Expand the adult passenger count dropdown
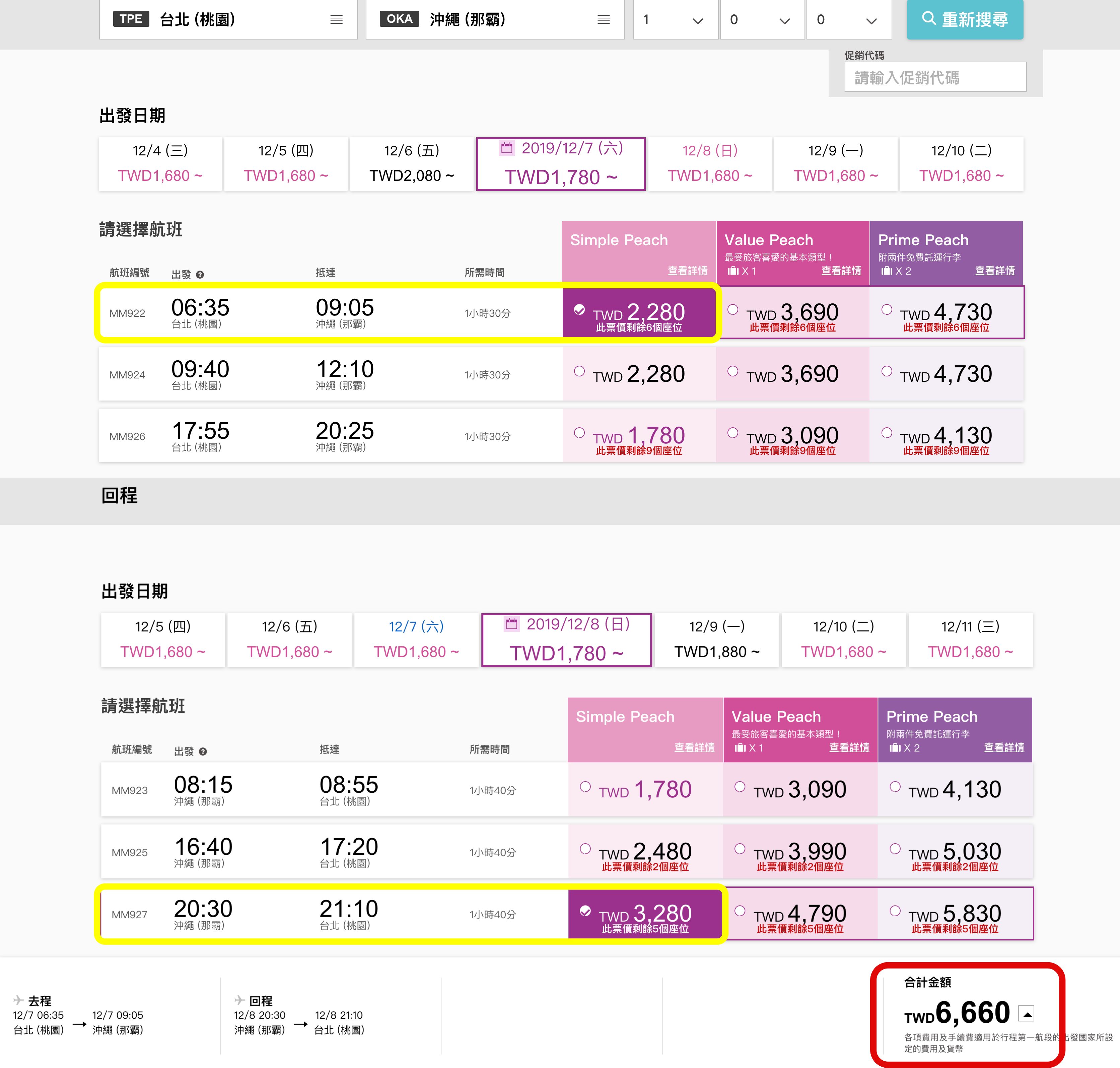1120x1068 pixels. [x=675, y=20]
